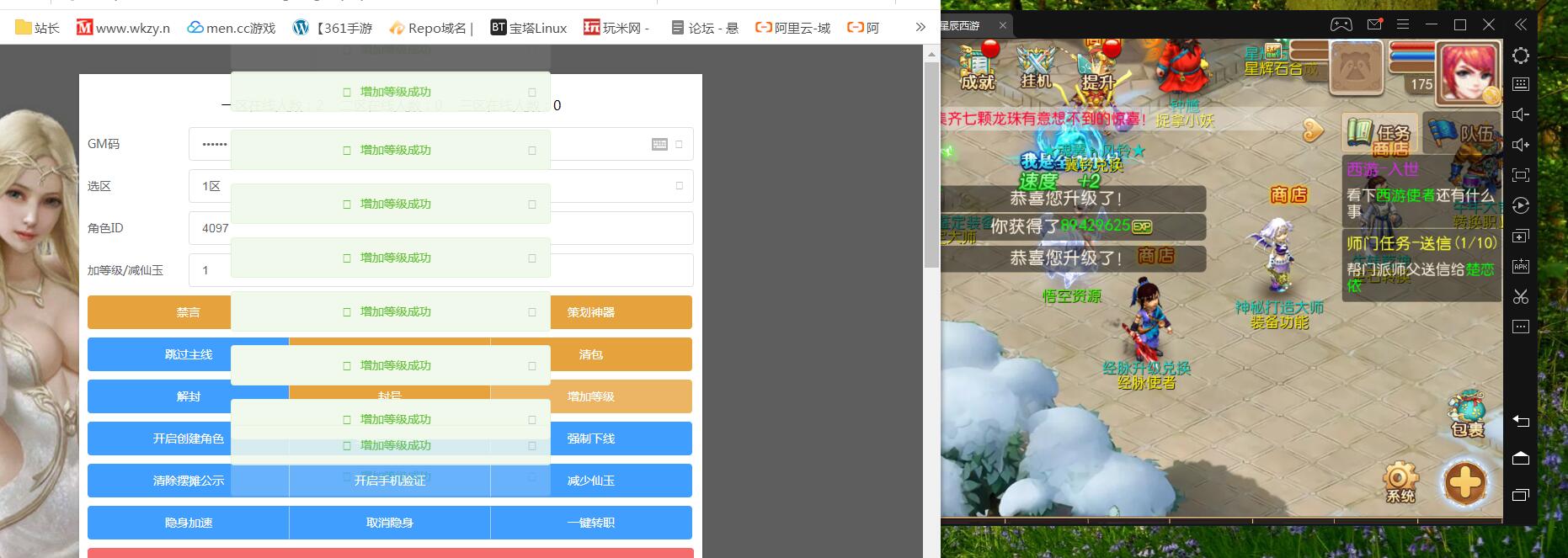Open the 包裹 bag in game
Viewport: 1568px width, 558px height.
(x=1467, y=414)
